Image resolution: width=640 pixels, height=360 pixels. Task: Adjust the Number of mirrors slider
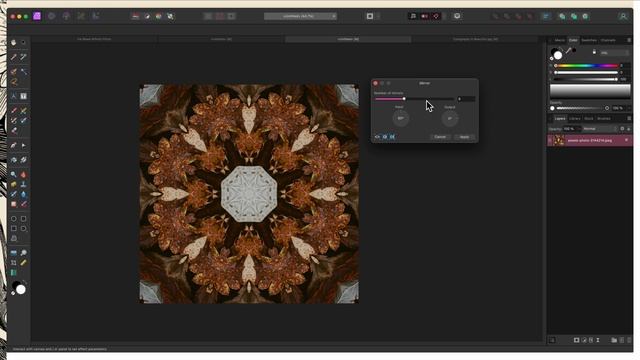pos(414,99)
